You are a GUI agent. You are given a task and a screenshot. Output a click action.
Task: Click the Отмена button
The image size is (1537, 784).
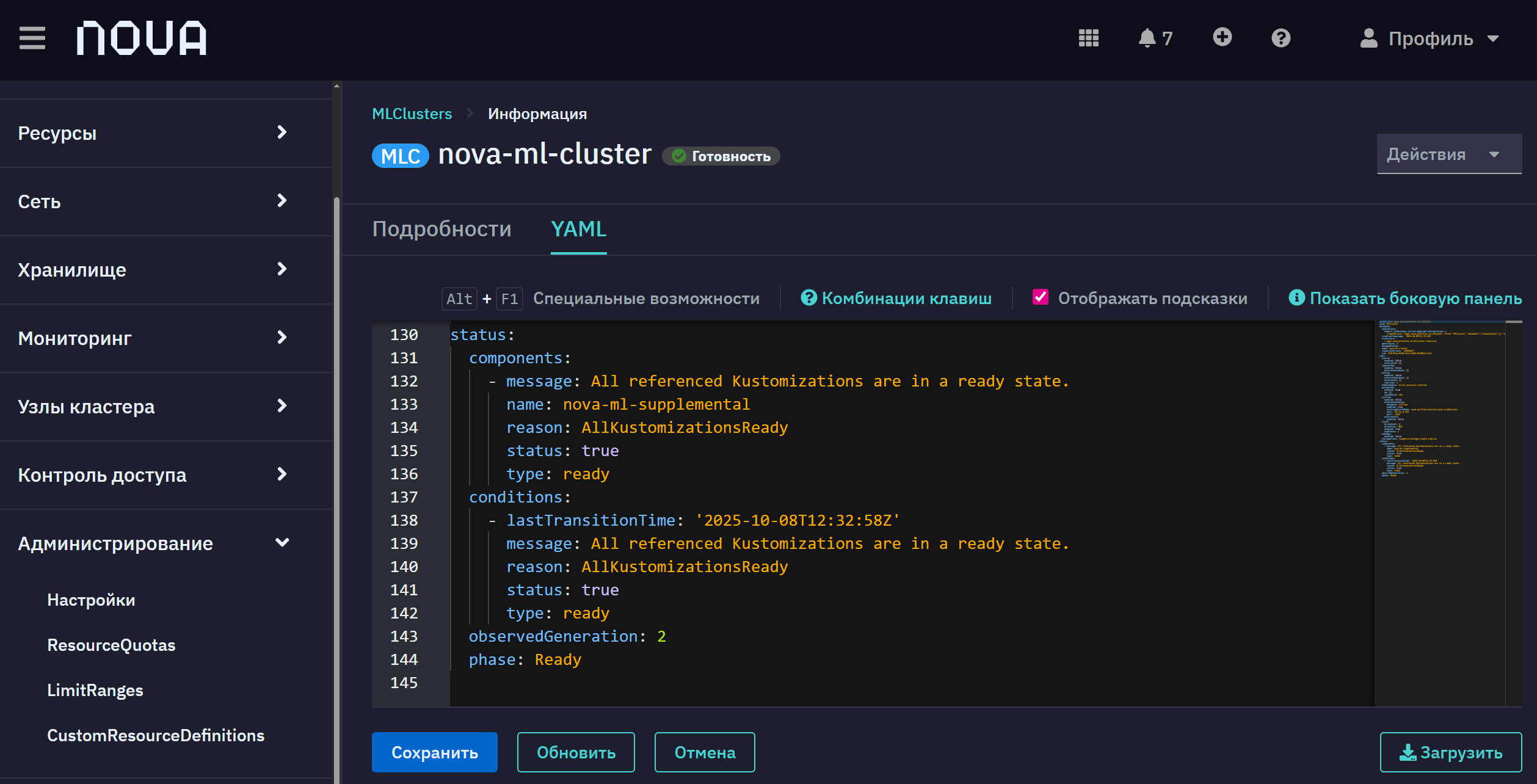click(x=705, y=752)
